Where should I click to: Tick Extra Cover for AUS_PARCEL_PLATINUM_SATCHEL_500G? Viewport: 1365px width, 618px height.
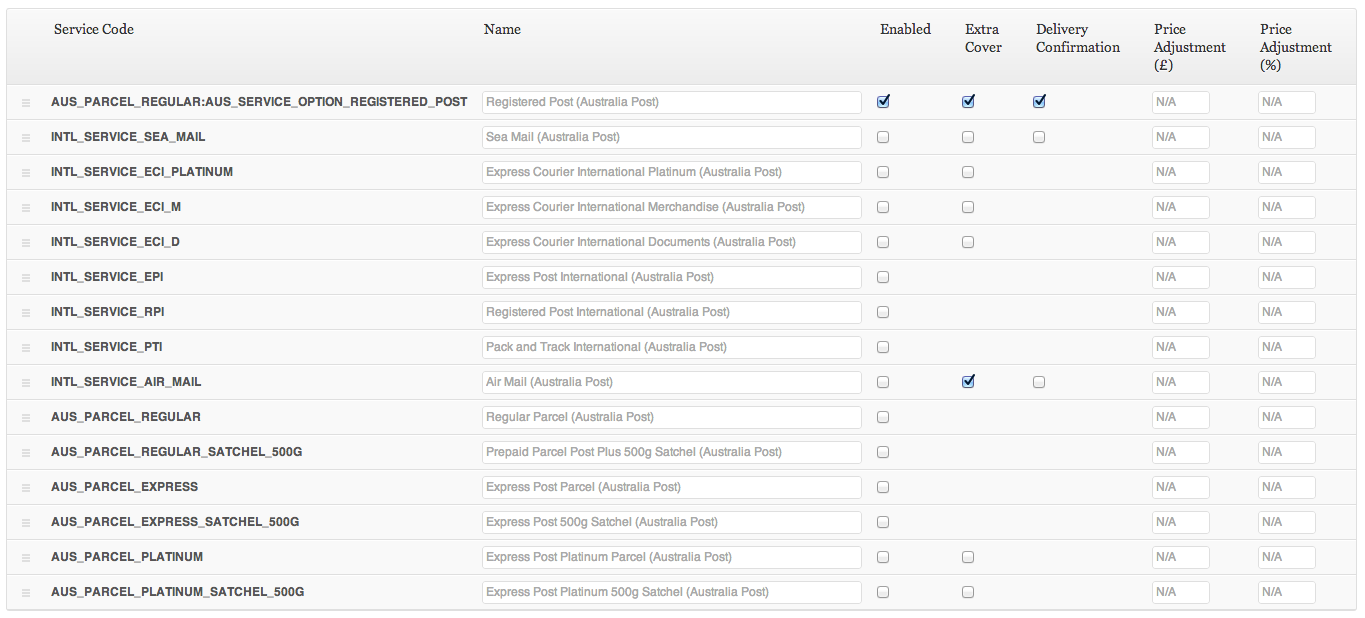point(968,592)
